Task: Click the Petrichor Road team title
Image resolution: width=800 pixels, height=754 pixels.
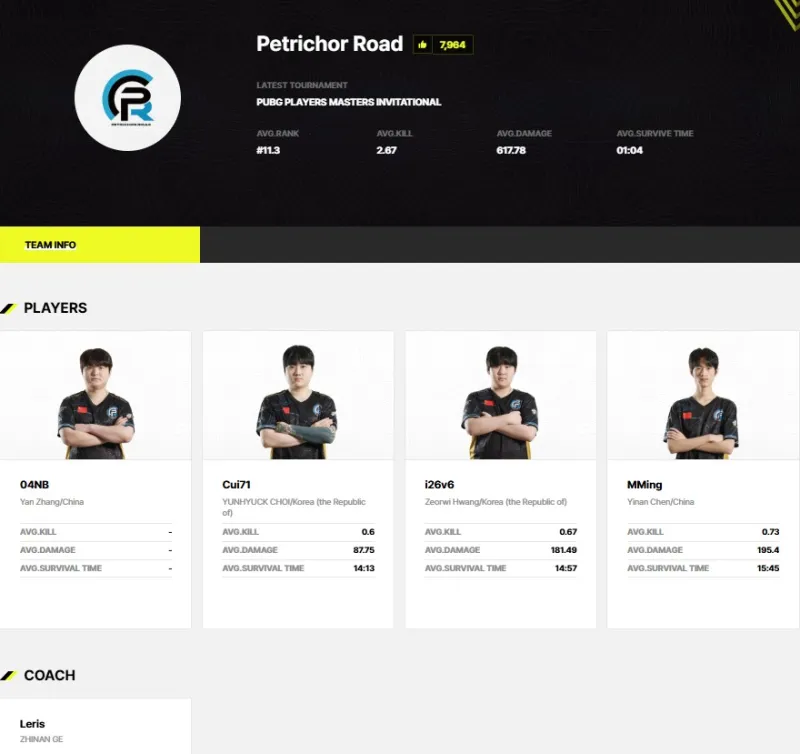Action: pyautogui.click(x=329, y=44)
